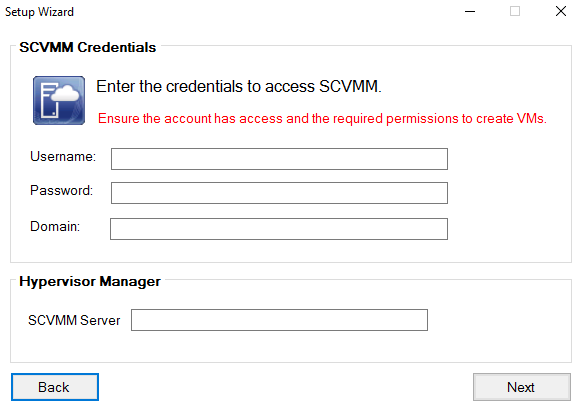This screenshot has height=415, width=579.
Task: Focus the Username input field
Action: point(279,159)
